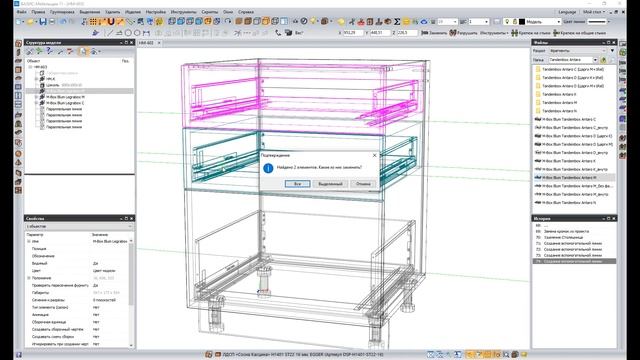Click the rotate view arrow icon

coord(228,21)
